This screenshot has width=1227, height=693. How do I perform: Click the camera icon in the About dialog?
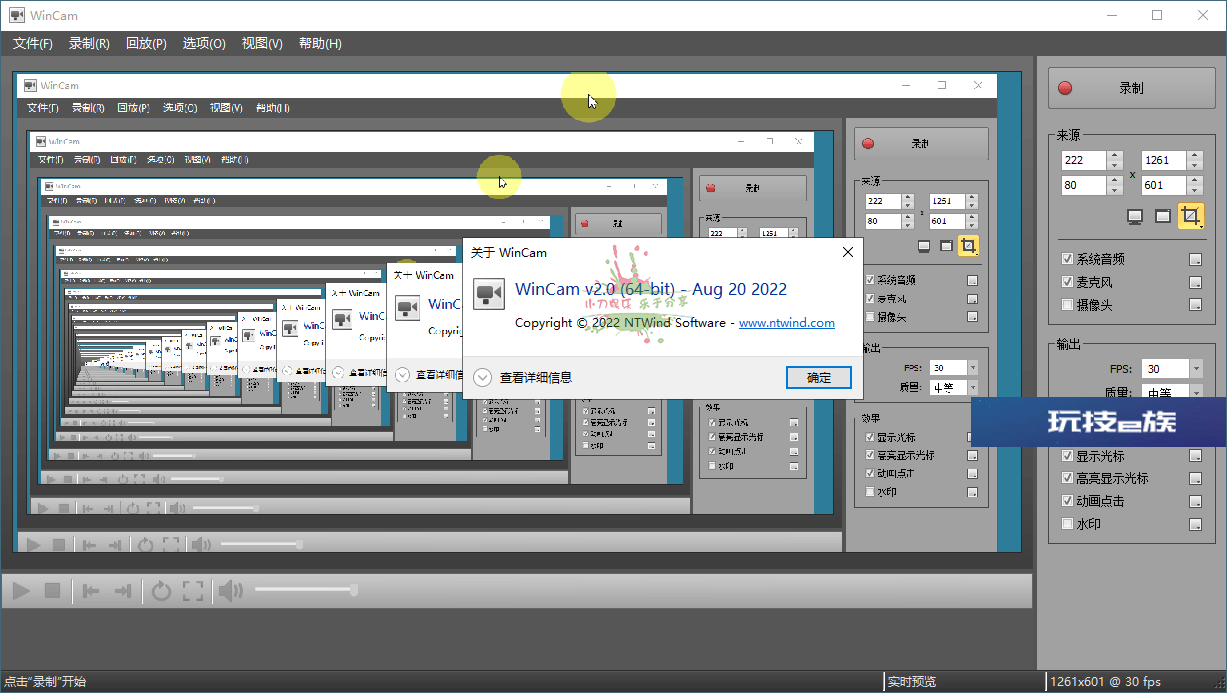tap(488, 294)
